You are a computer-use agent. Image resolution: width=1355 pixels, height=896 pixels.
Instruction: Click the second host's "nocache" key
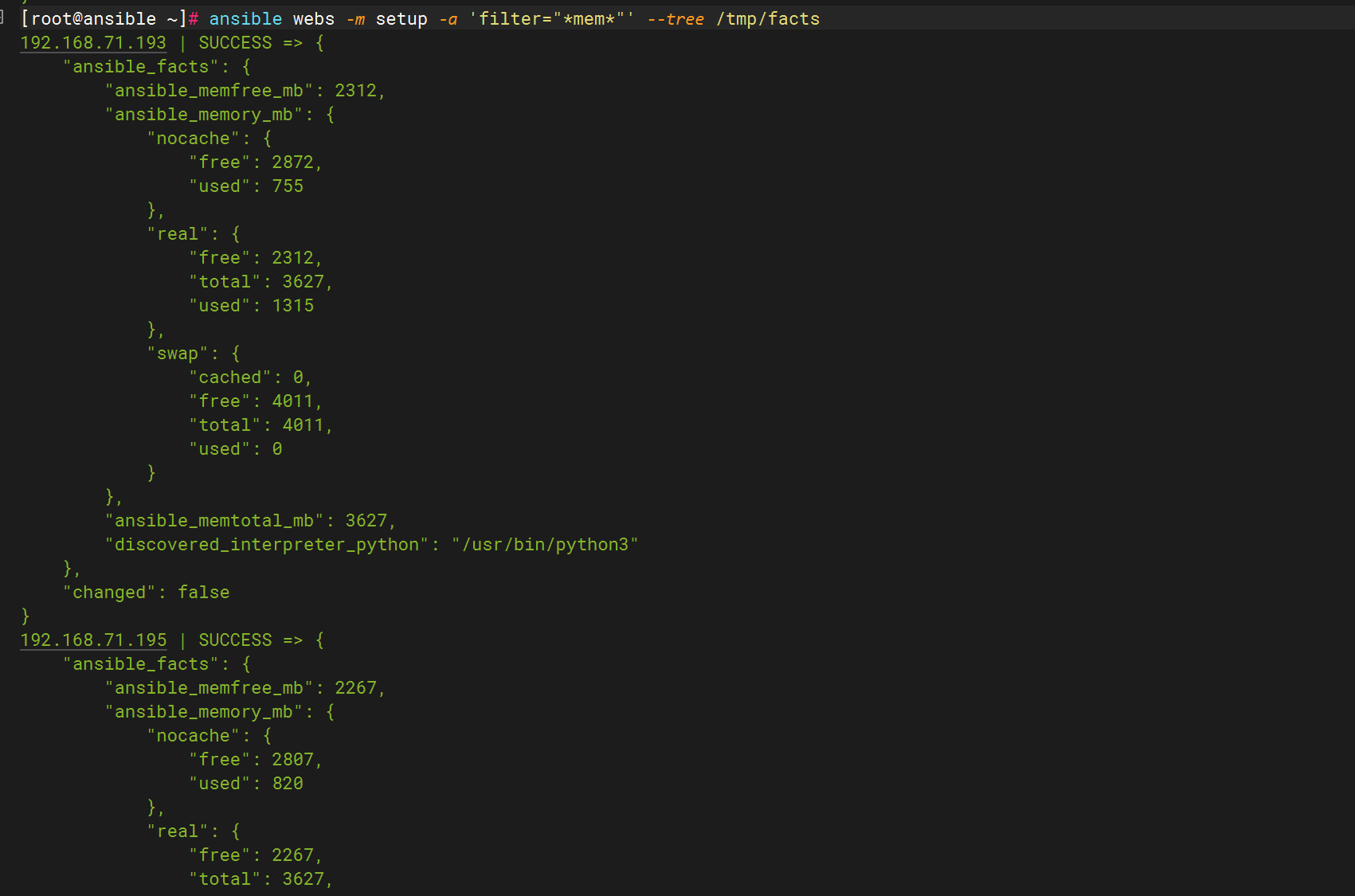(194, 736)
